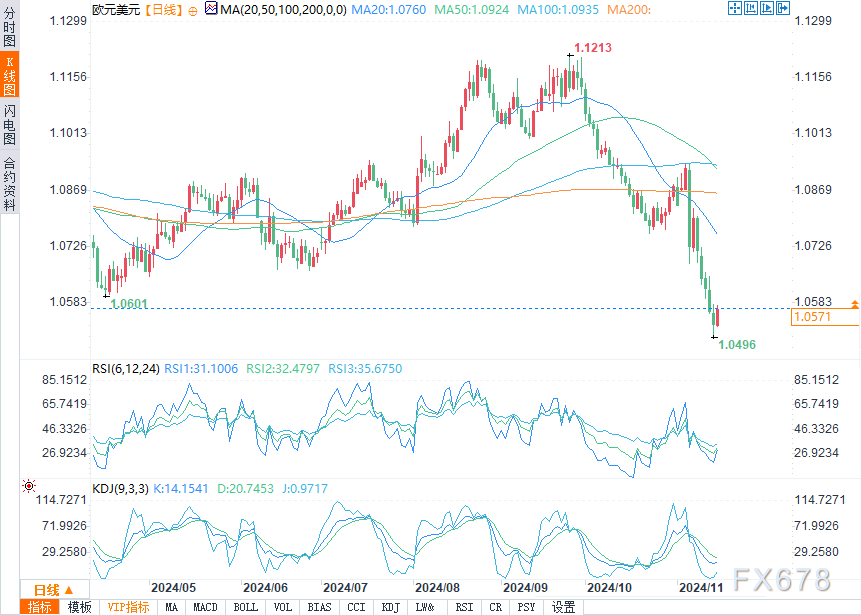
Task: Click the orange arrow above the 1.0571 price tag
Action: 855,304
